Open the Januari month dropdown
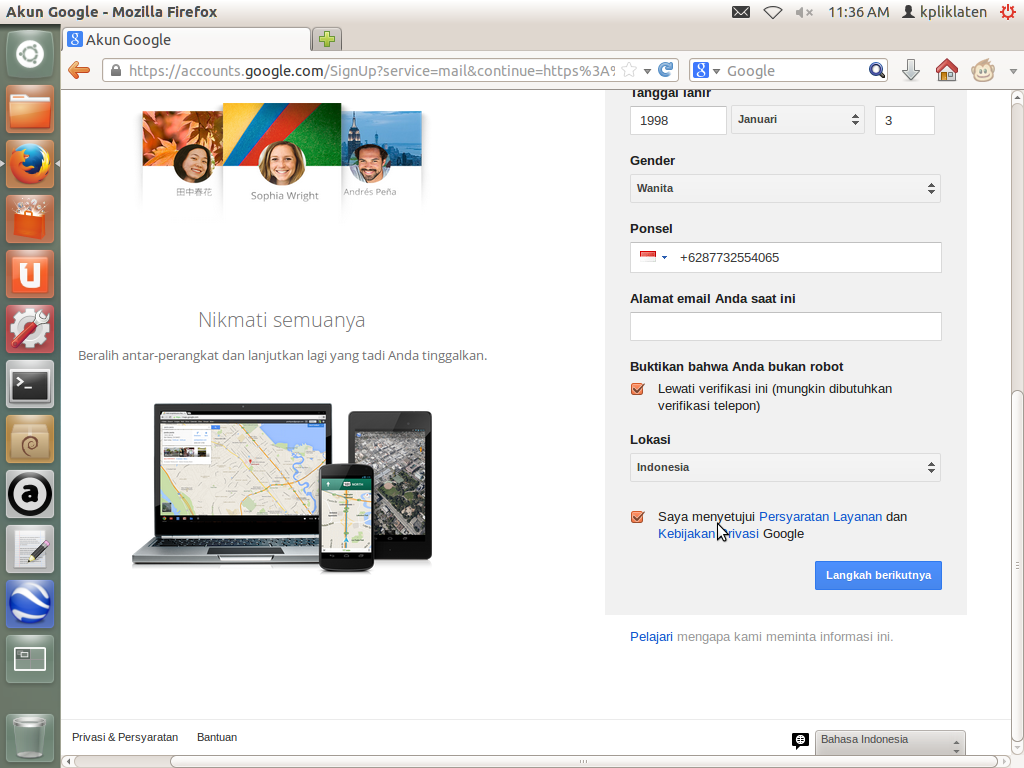Image resolution: width=1024 pixels, height=768 pixels. [797, 120]
